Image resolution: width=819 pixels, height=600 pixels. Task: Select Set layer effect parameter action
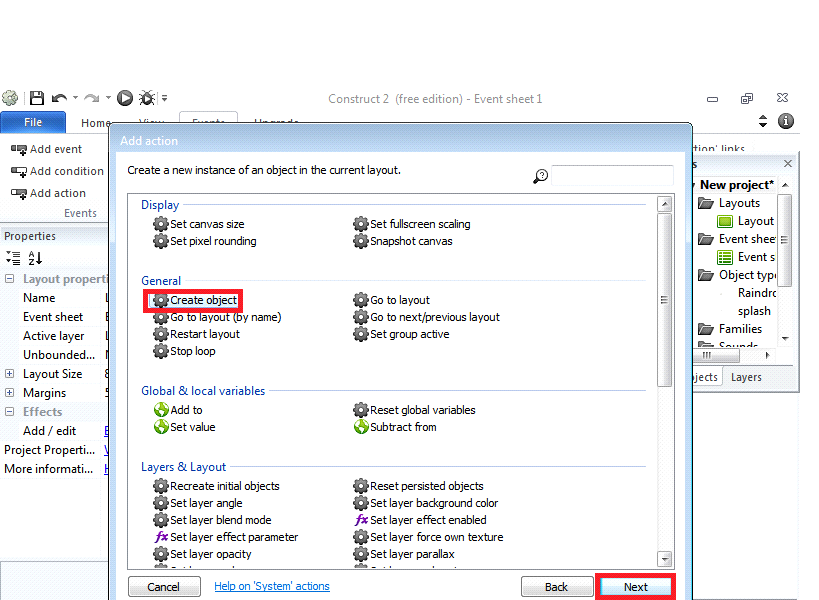tap(226, 537)
